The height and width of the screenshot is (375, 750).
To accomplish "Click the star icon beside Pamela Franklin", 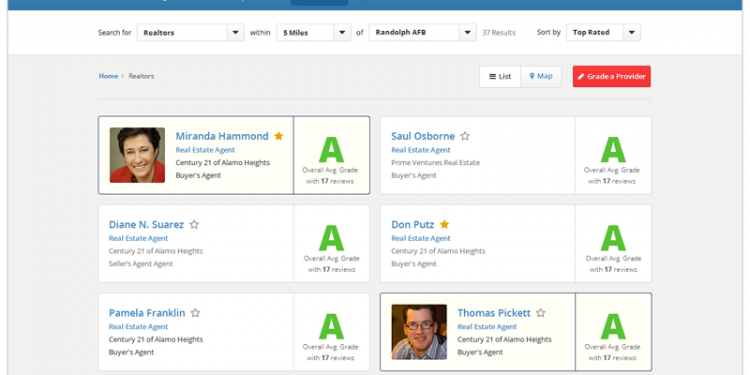I will pyautogui.click(x=195, y=313).
